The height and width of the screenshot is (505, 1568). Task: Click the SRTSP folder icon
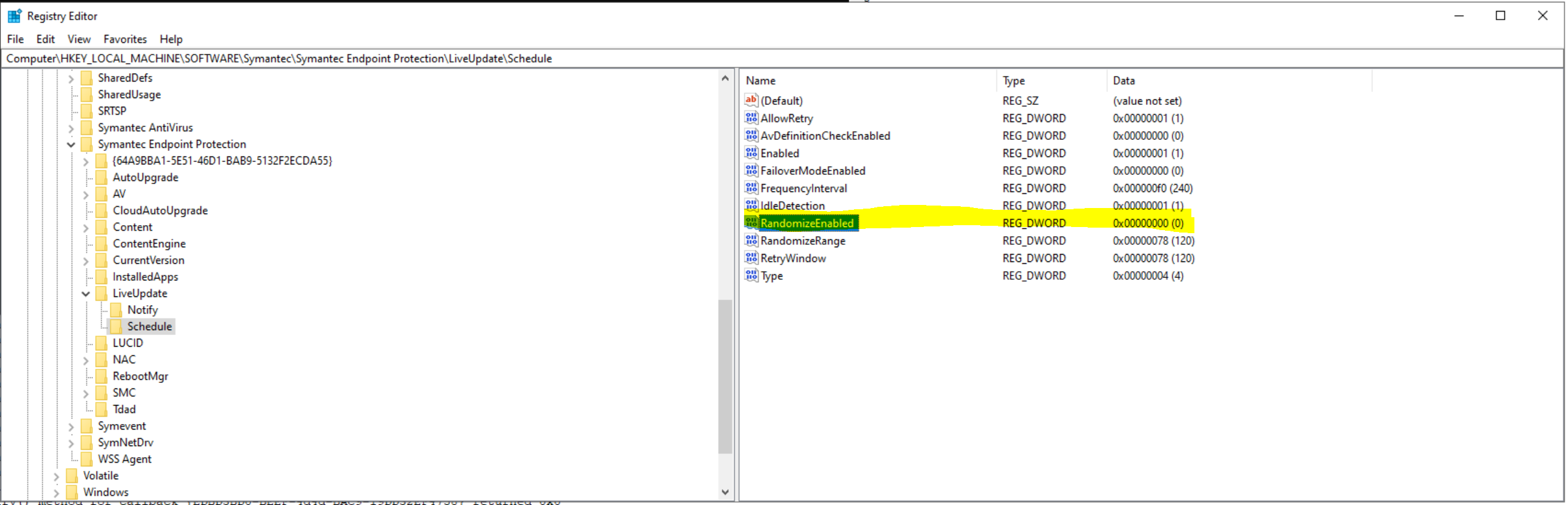(87, 111)
